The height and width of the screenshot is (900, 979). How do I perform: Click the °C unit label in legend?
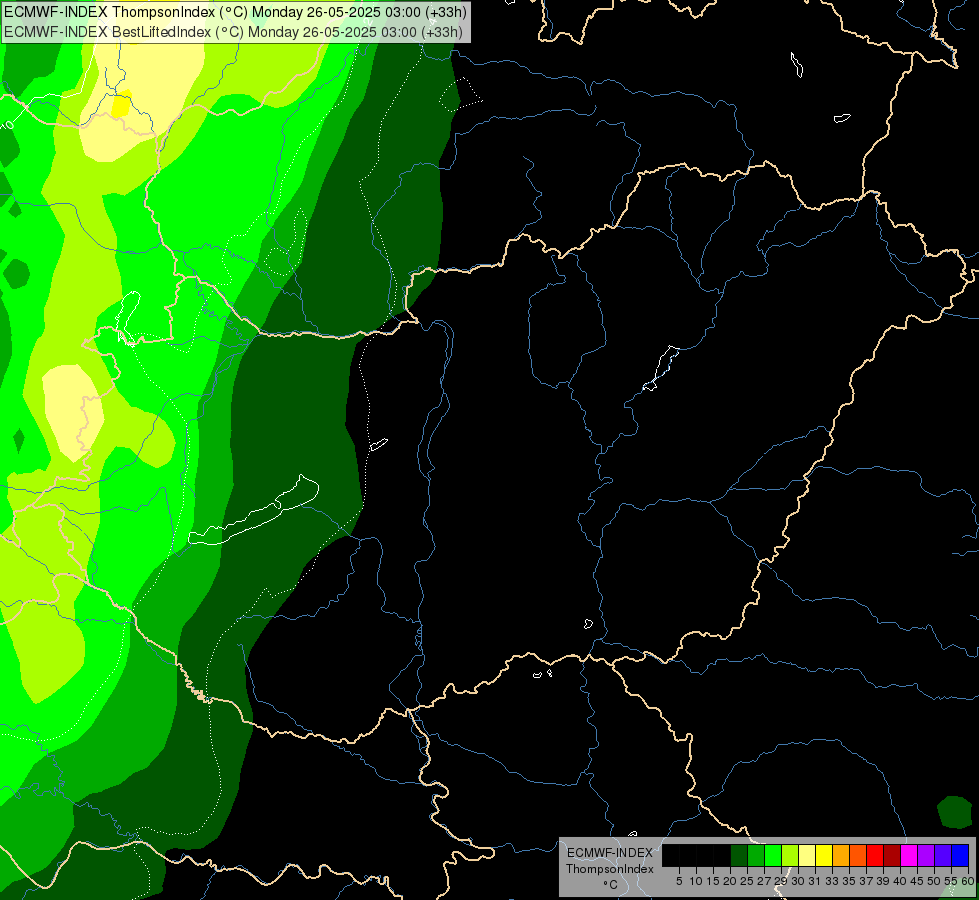click(610, 884)
